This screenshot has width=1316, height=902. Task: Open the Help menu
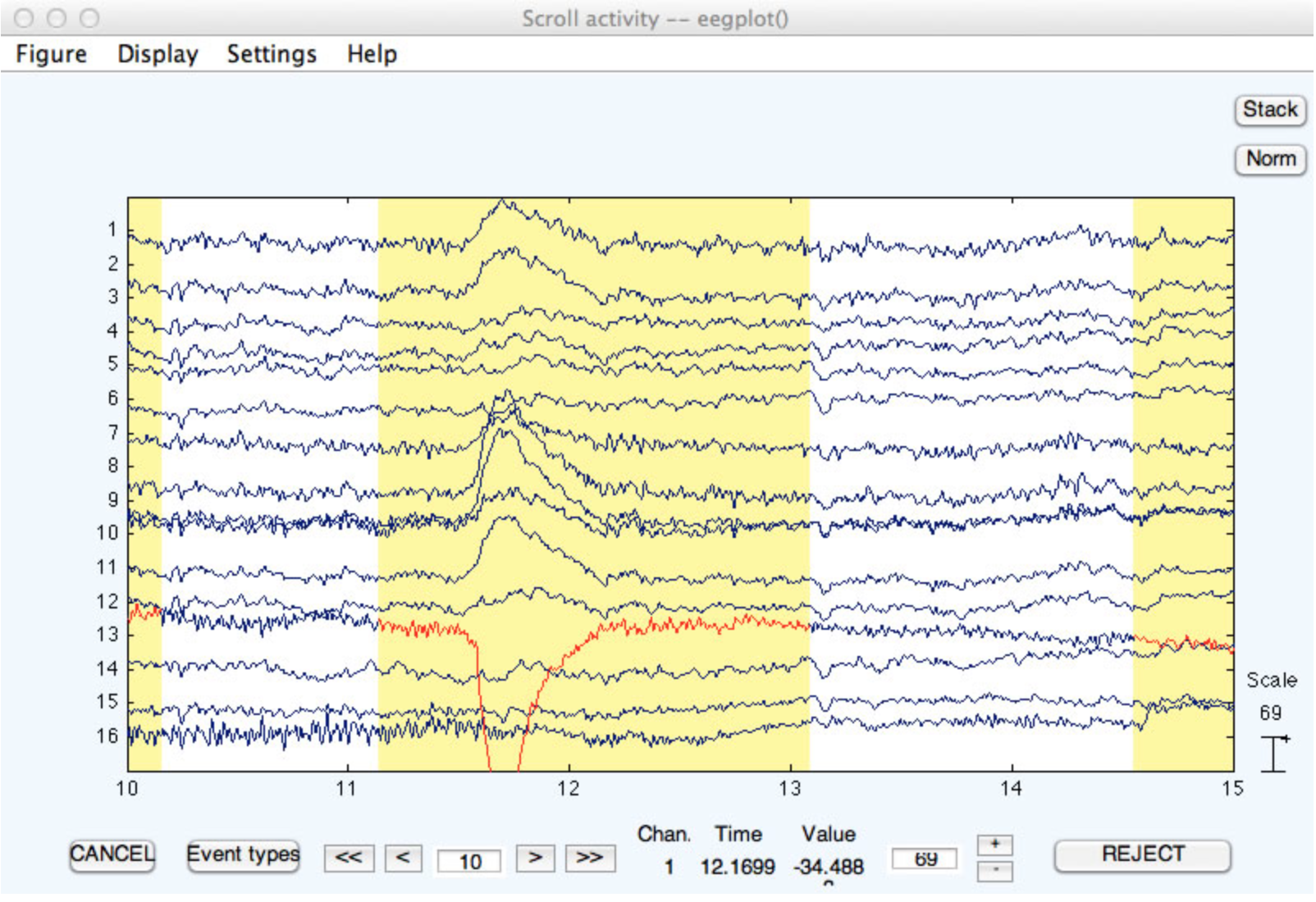[372, 54]
